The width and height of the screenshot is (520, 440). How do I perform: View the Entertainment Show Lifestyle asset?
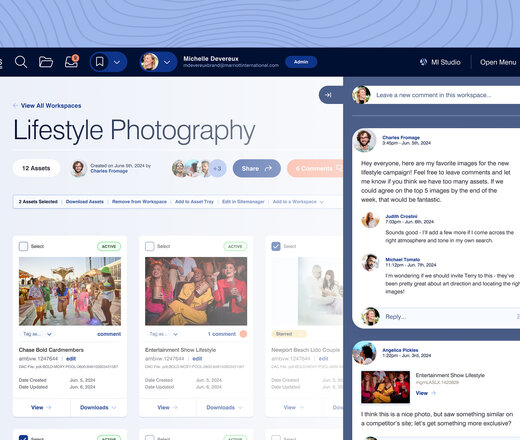click(x=168, y=407)
